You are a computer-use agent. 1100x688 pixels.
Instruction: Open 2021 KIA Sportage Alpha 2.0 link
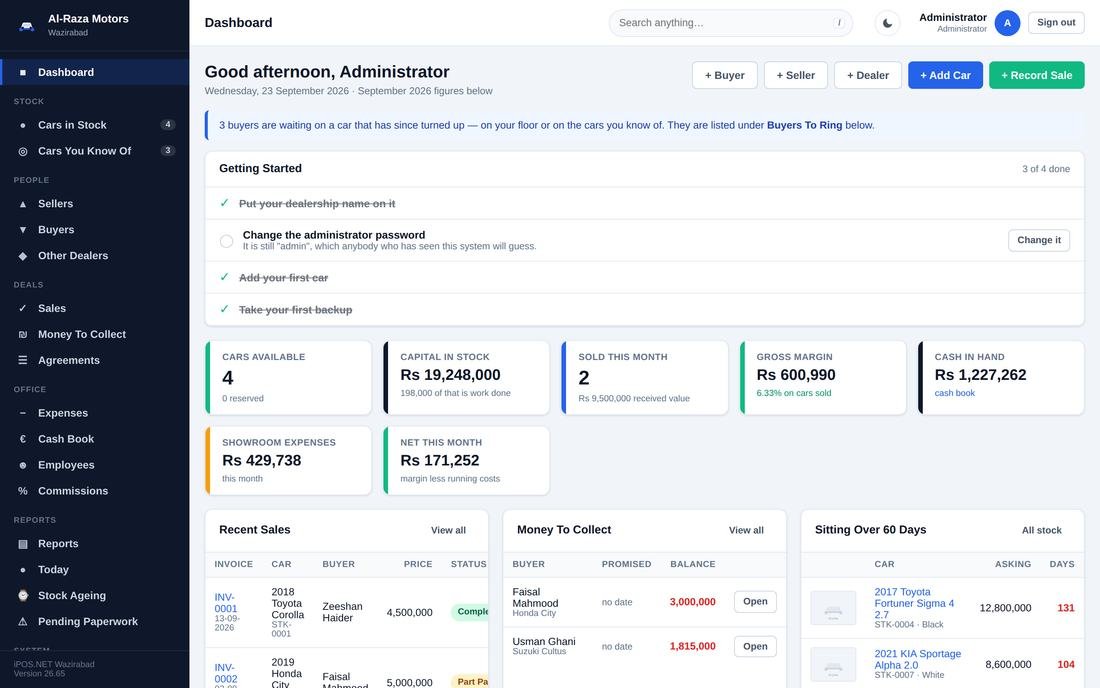(x=917, y=659)
